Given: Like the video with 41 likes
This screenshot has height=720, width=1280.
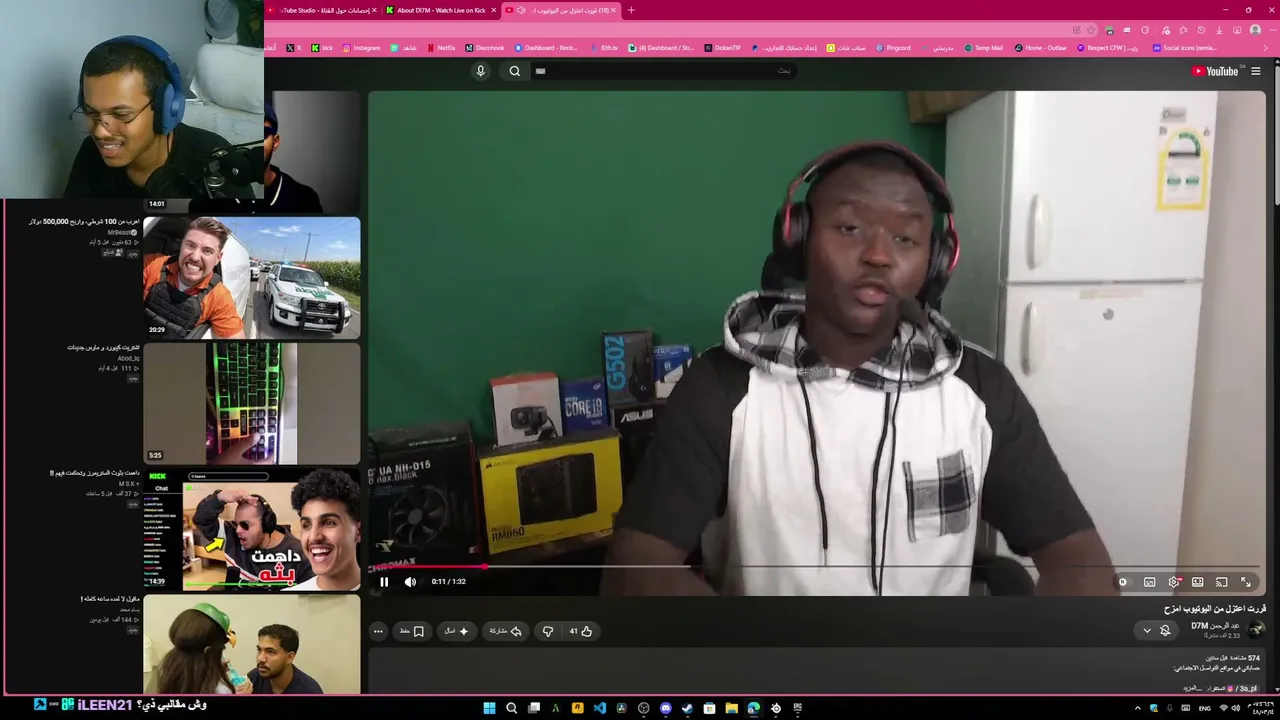Looking at the screenshot, I should pyautogui.click(x=581, y=631).
